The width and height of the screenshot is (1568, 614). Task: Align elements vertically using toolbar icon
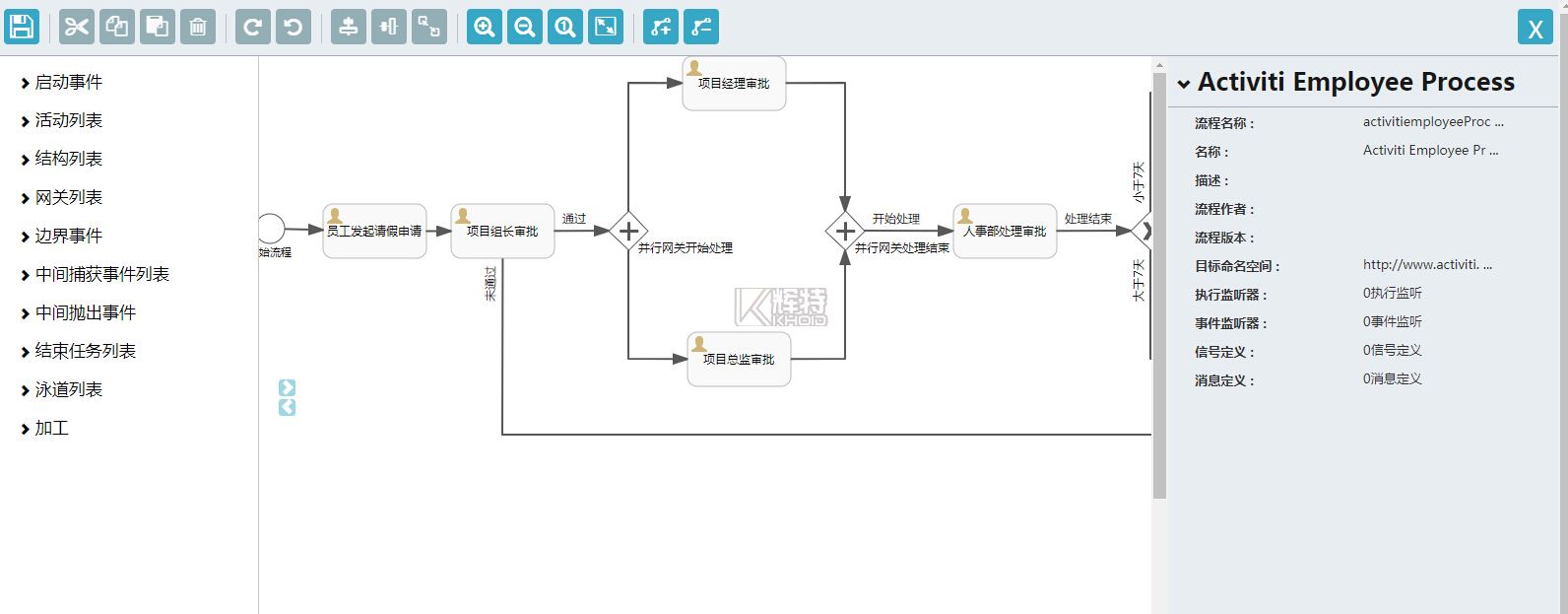pyautogui.click(x=349, y=27)
